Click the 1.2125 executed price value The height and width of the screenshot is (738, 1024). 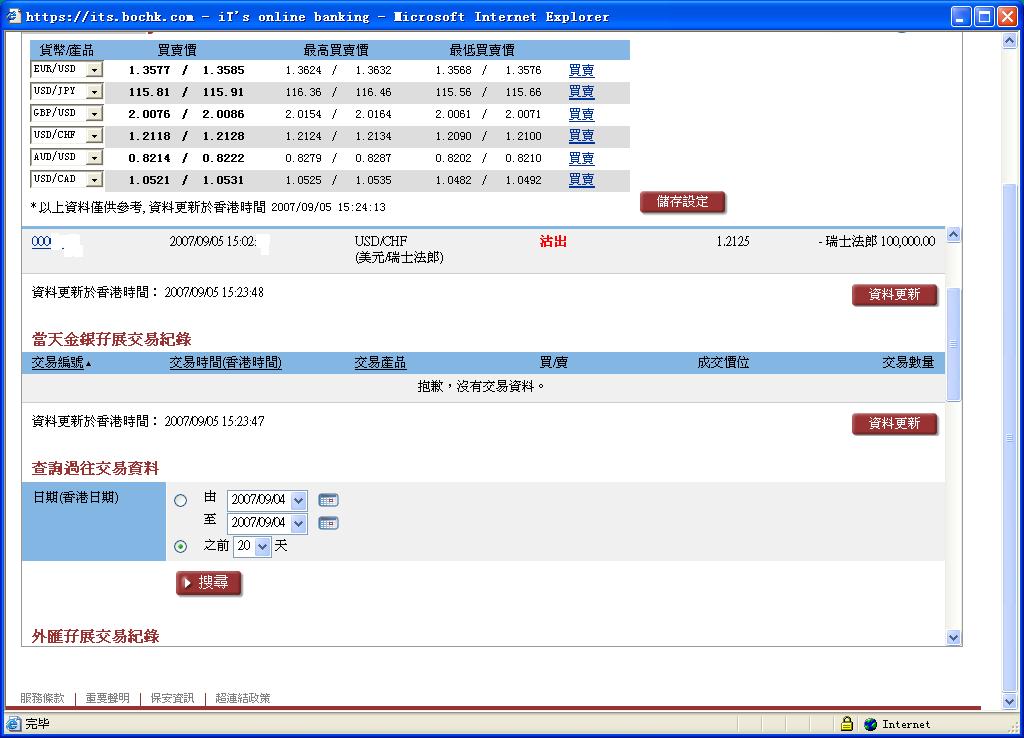click(733, 241)
